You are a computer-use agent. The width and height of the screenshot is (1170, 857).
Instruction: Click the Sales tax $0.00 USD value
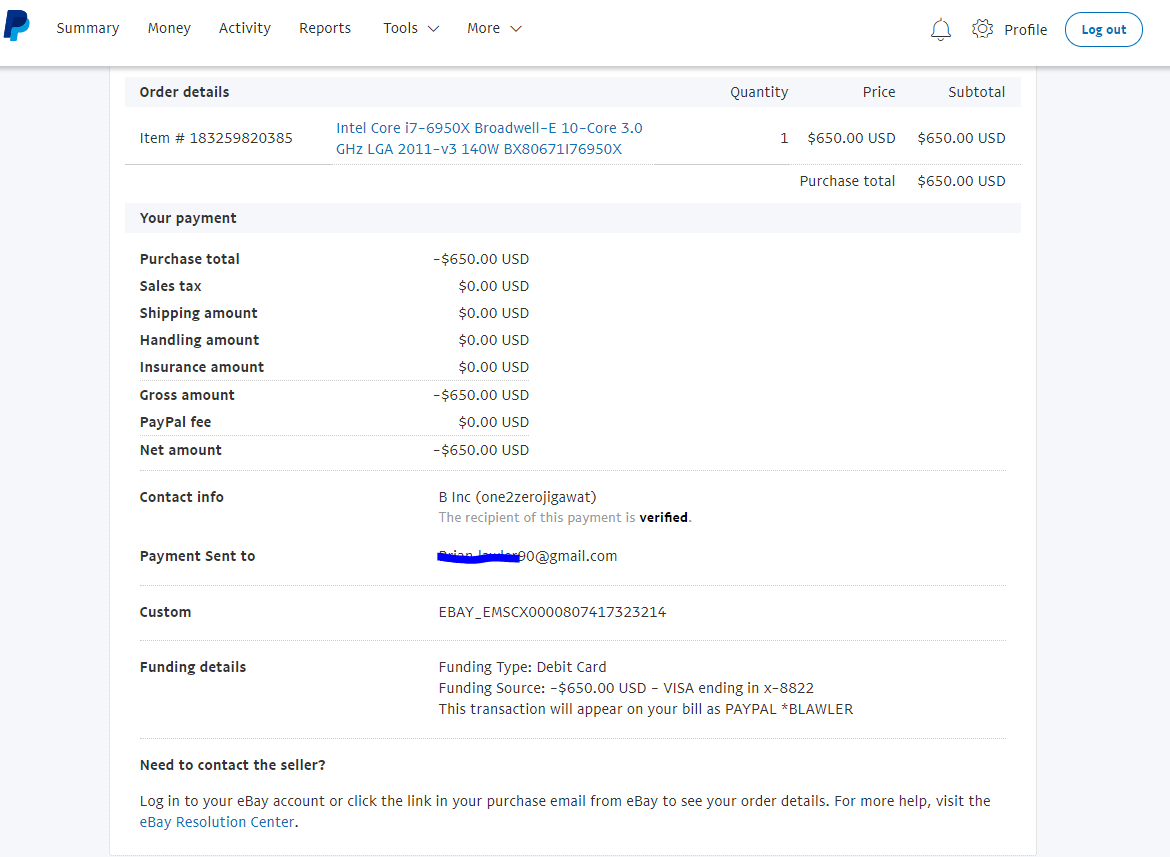pos(493,286)
